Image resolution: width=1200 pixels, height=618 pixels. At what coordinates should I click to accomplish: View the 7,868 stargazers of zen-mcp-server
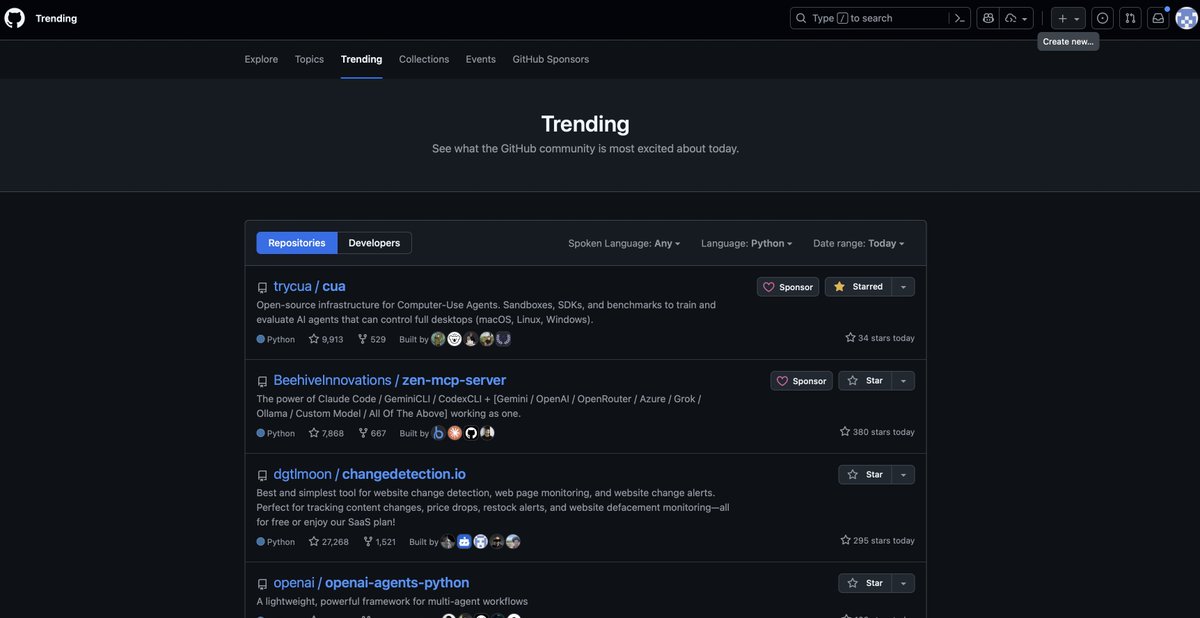click(x=326, y=433)
